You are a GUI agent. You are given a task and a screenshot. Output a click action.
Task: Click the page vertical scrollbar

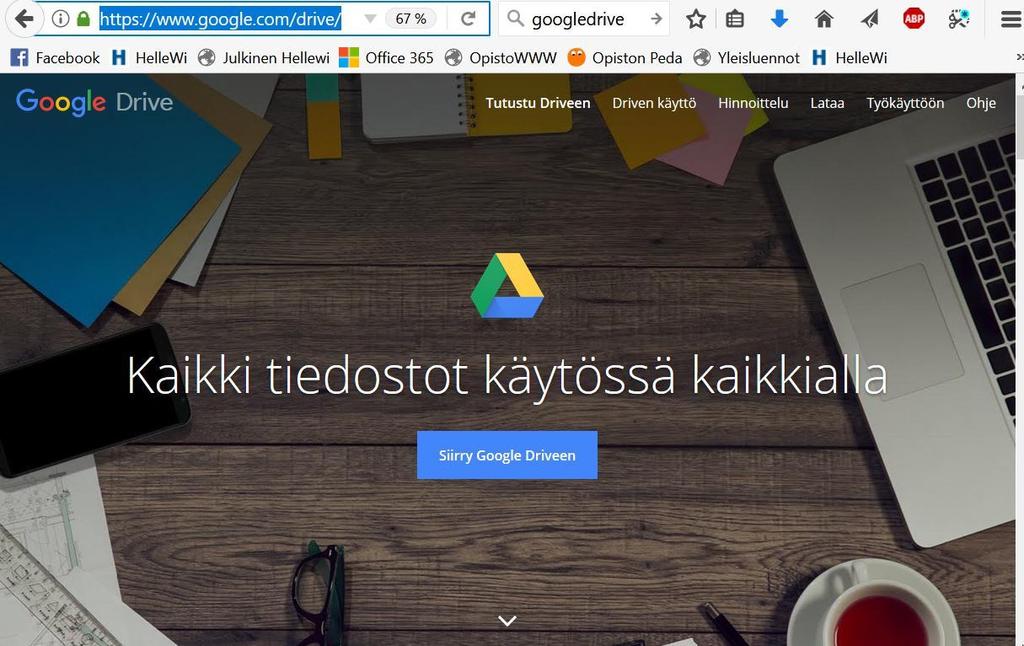tap(1019, 359)
